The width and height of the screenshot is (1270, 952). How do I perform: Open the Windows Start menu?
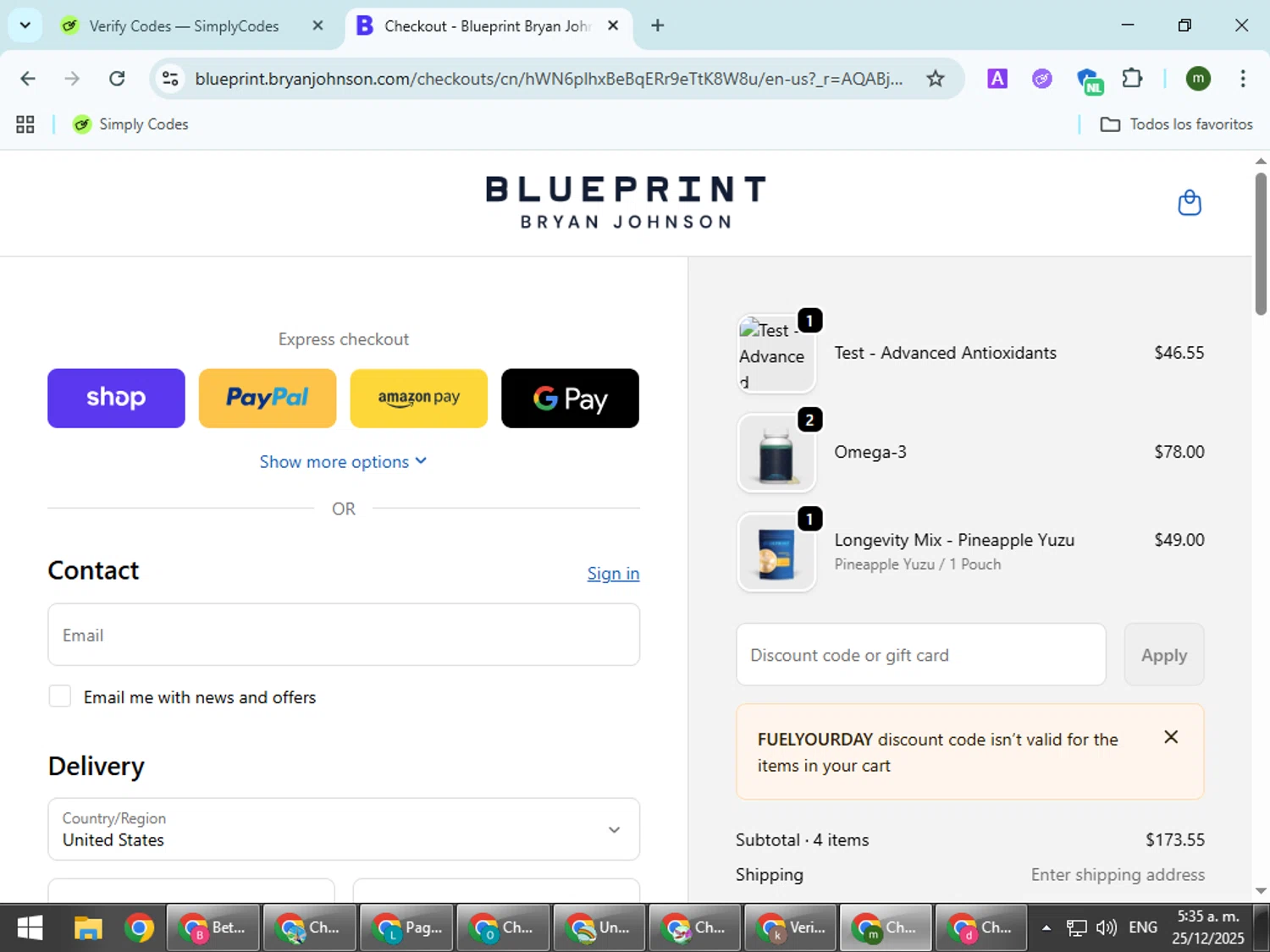30,928
